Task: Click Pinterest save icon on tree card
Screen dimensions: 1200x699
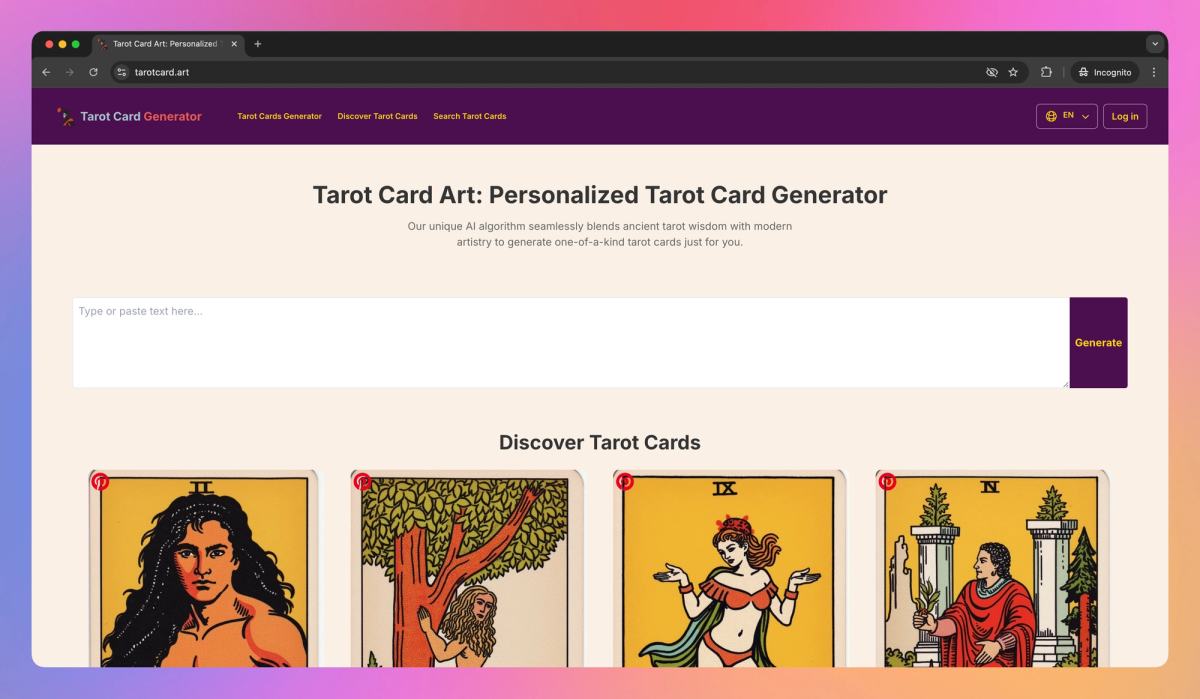Action: point(362,482)
